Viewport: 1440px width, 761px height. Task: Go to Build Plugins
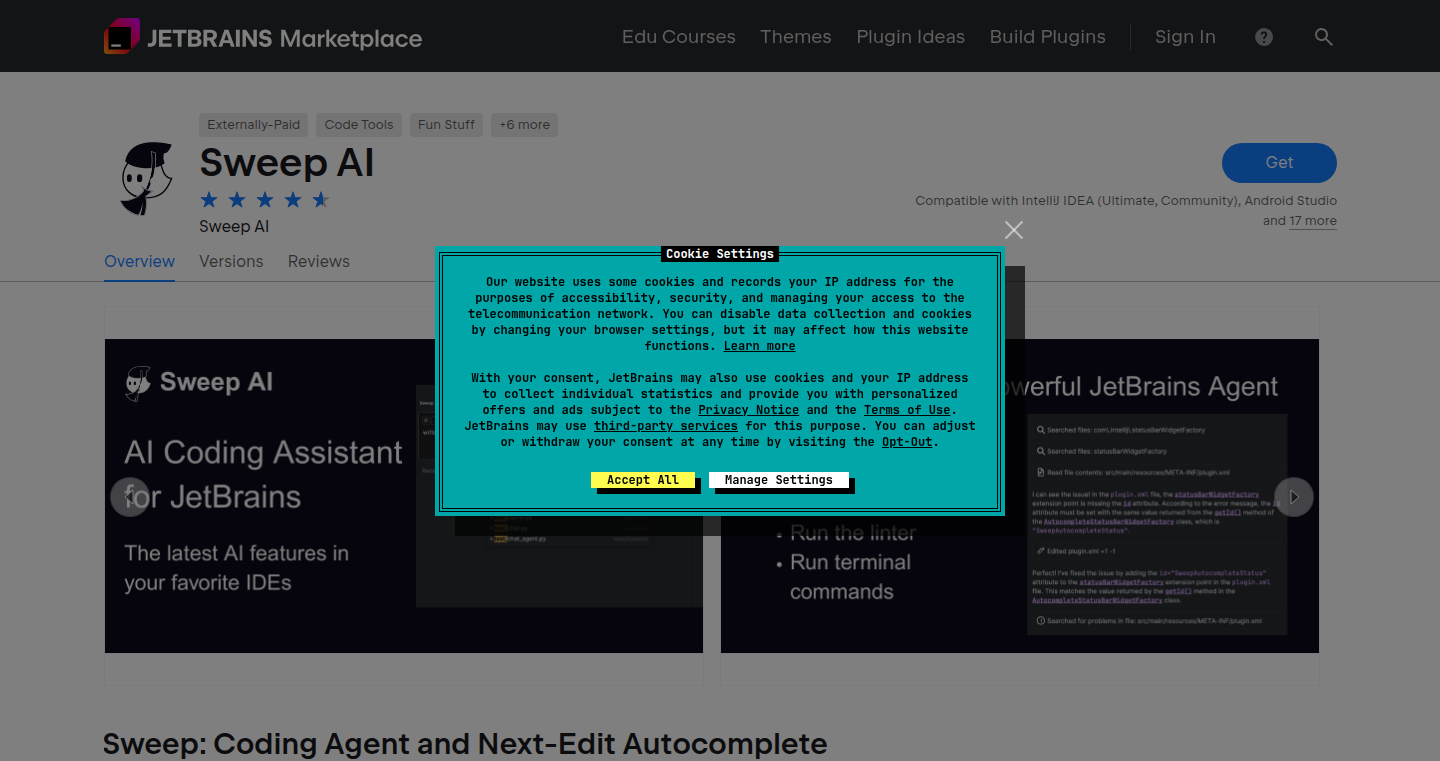pyautogui.click(x=1047, y=37)
